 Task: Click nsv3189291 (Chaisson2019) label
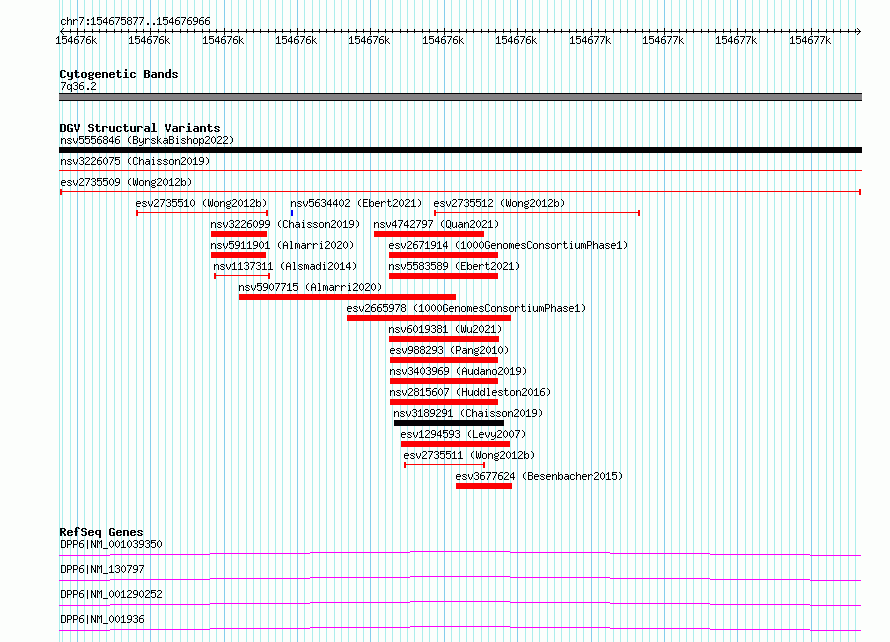(468, 413)
